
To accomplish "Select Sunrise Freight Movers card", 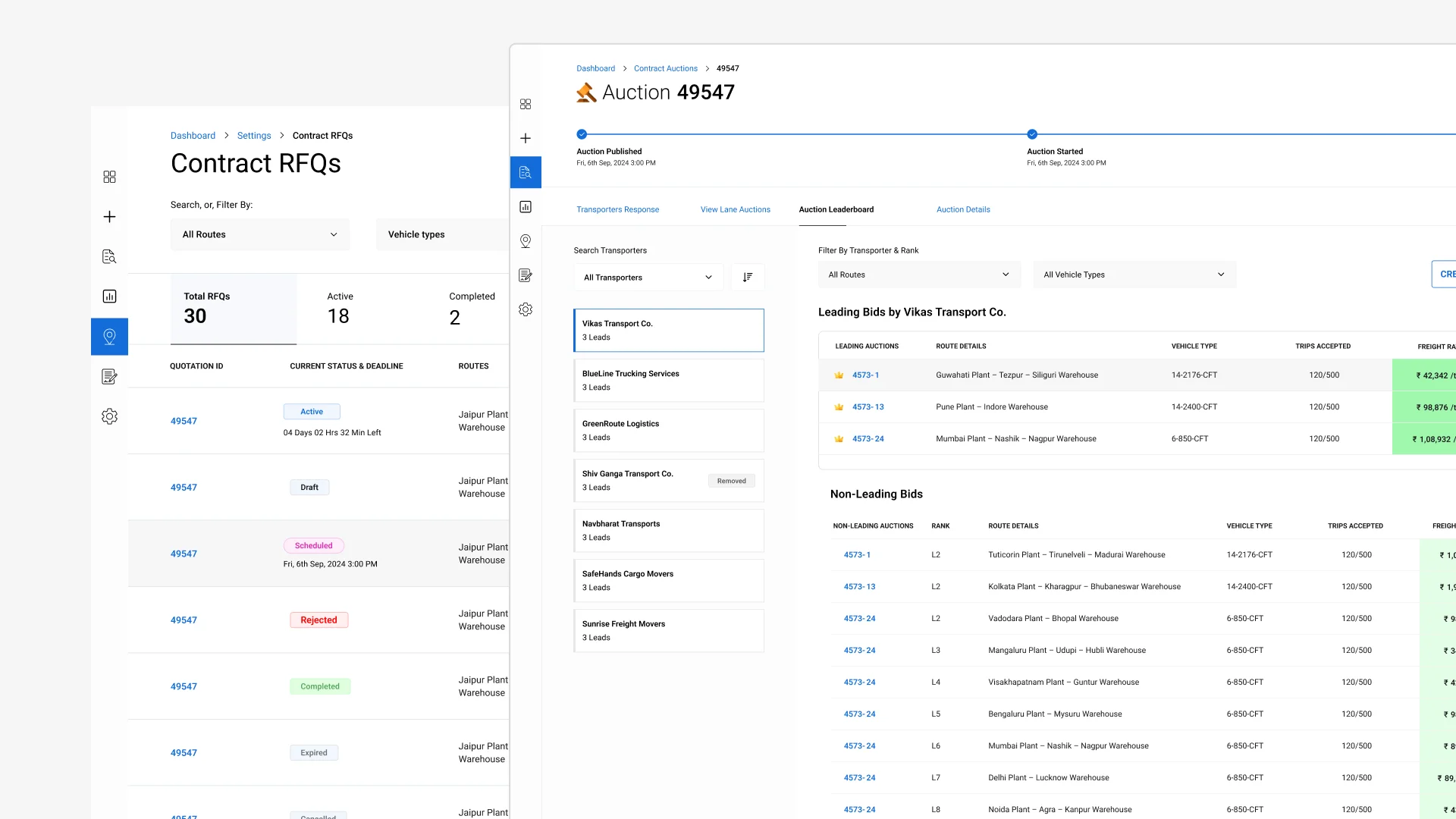I will click(669, 630).
